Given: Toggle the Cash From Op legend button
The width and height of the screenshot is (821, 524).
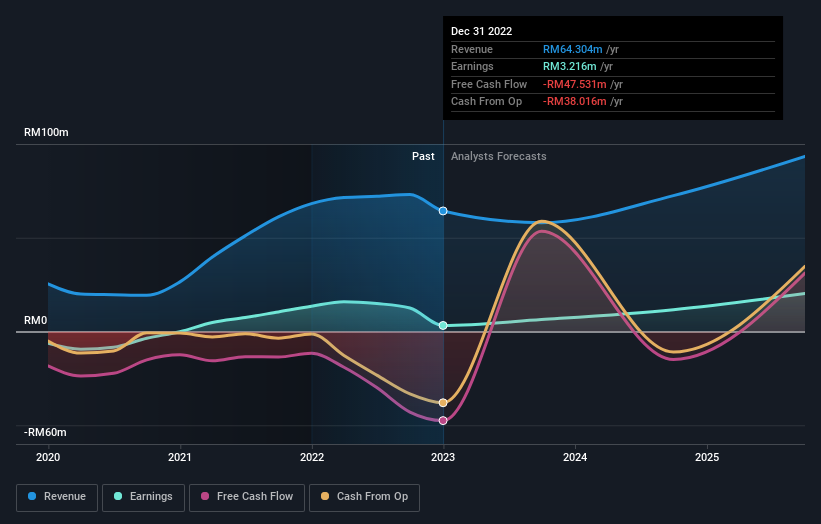Looking at the screenshot, I should 364,497.
